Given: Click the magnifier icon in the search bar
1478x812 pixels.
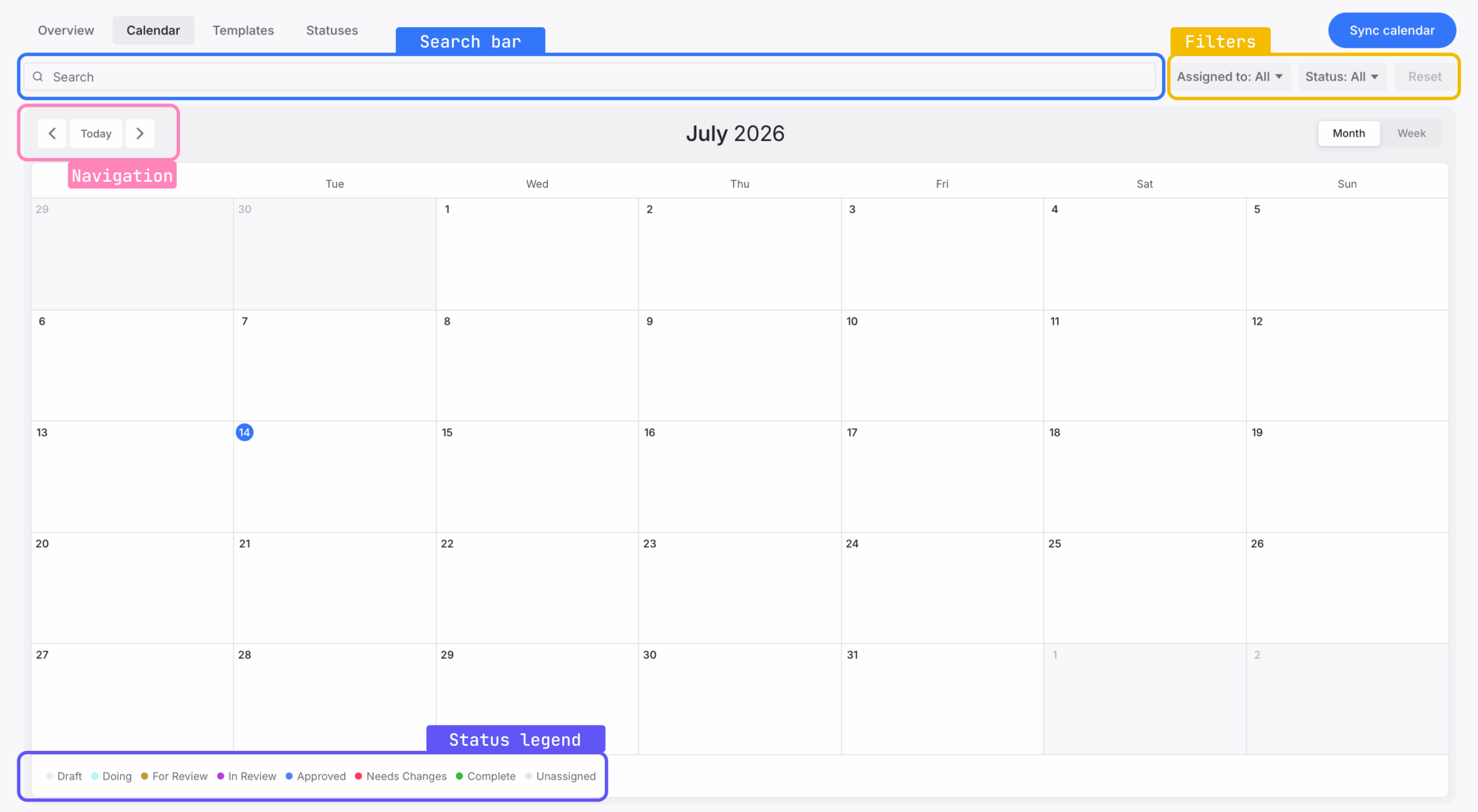Looking at the screenshot, I should pyautogui.click(x=38, y=77).
